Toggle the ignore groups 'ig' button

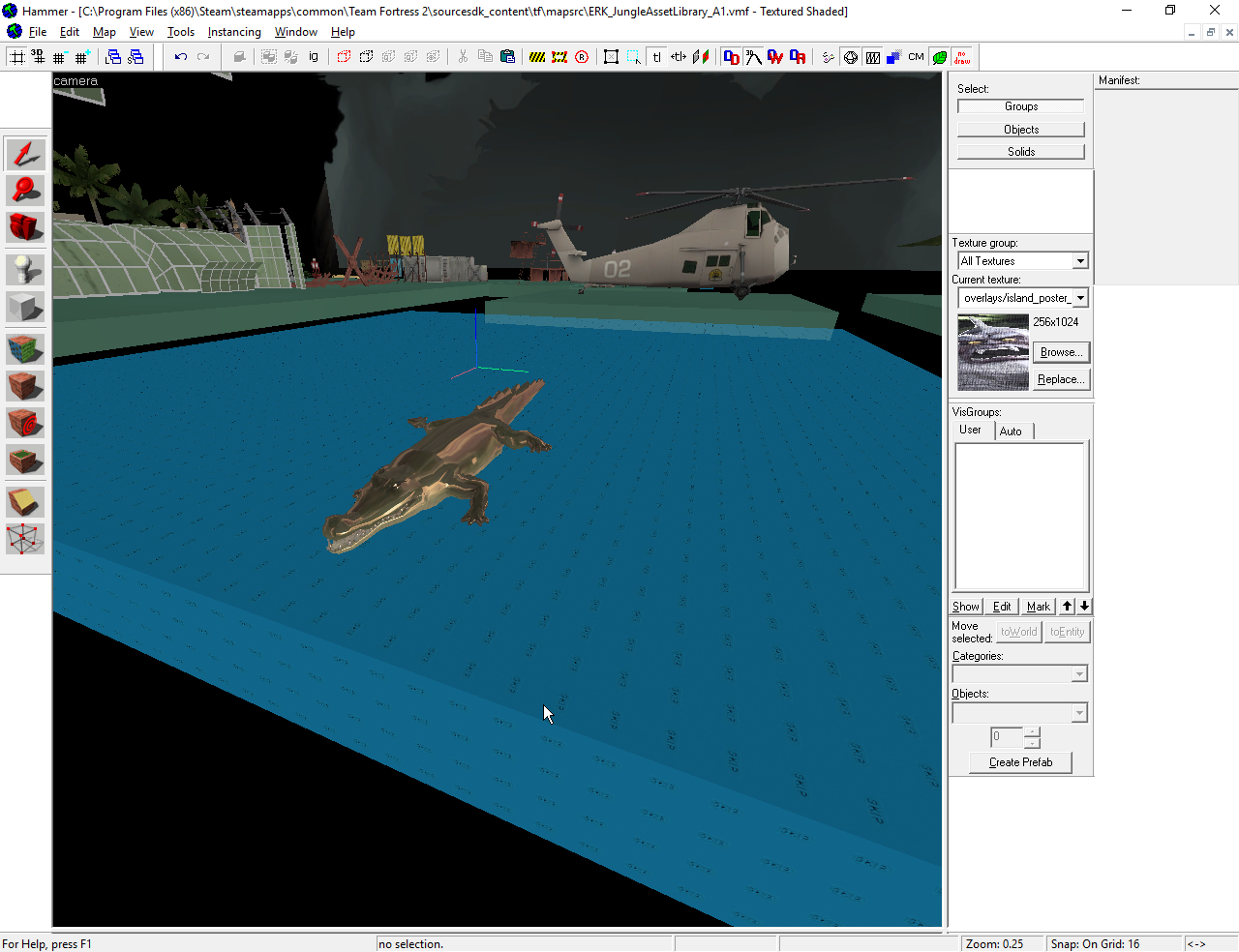[x=314, y=57]
